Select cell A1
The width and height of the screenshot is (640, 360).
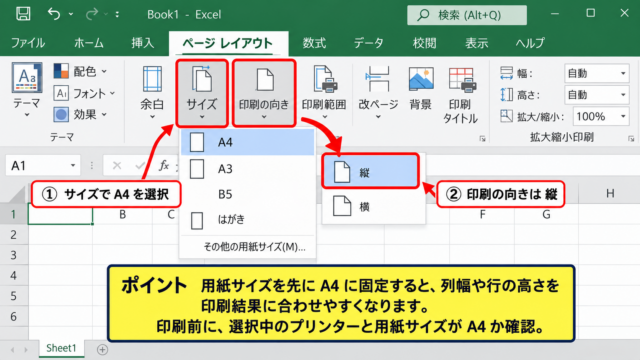tap(60, 214)
